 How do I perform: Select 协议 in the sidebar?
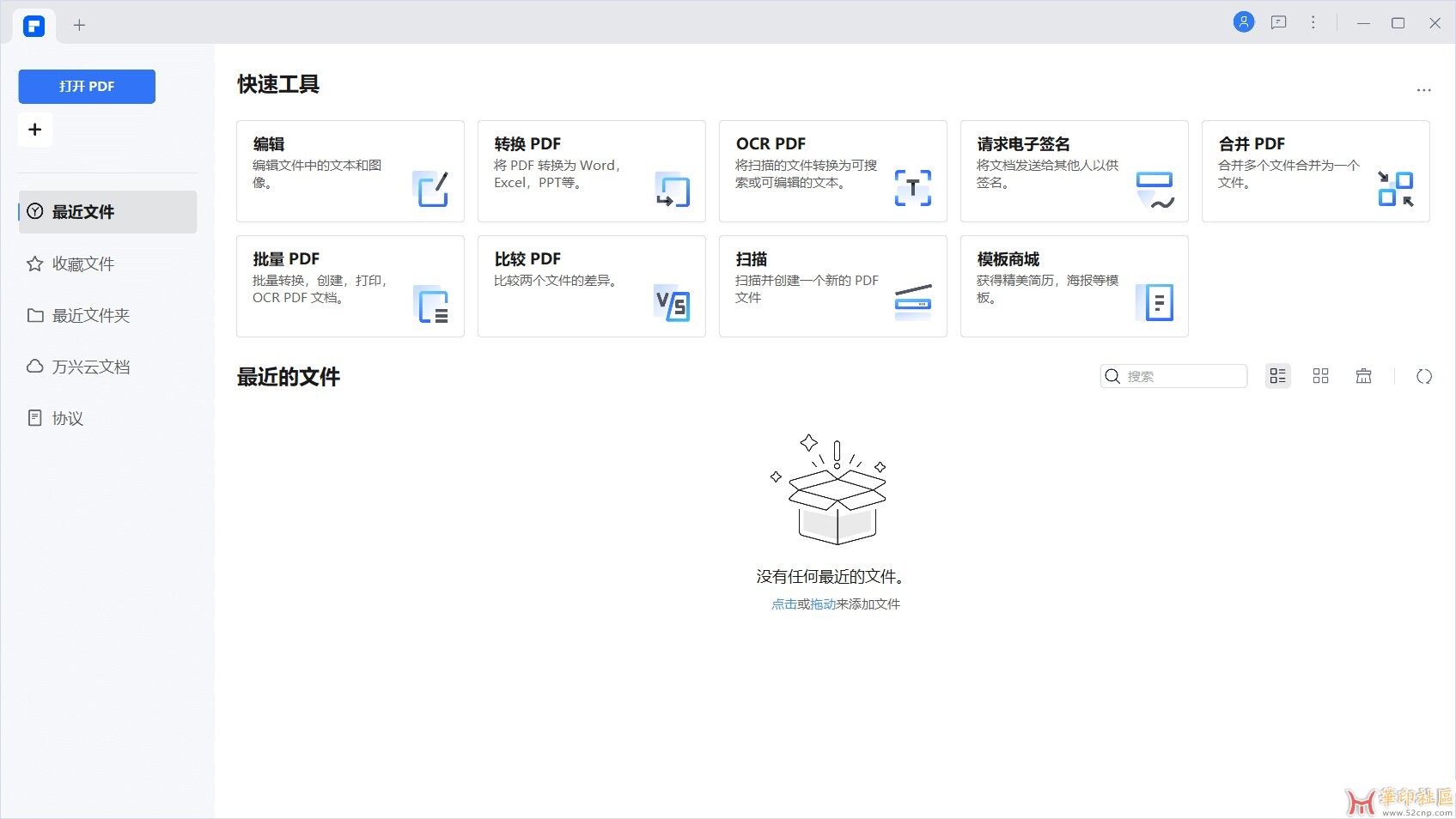[67, 419]
